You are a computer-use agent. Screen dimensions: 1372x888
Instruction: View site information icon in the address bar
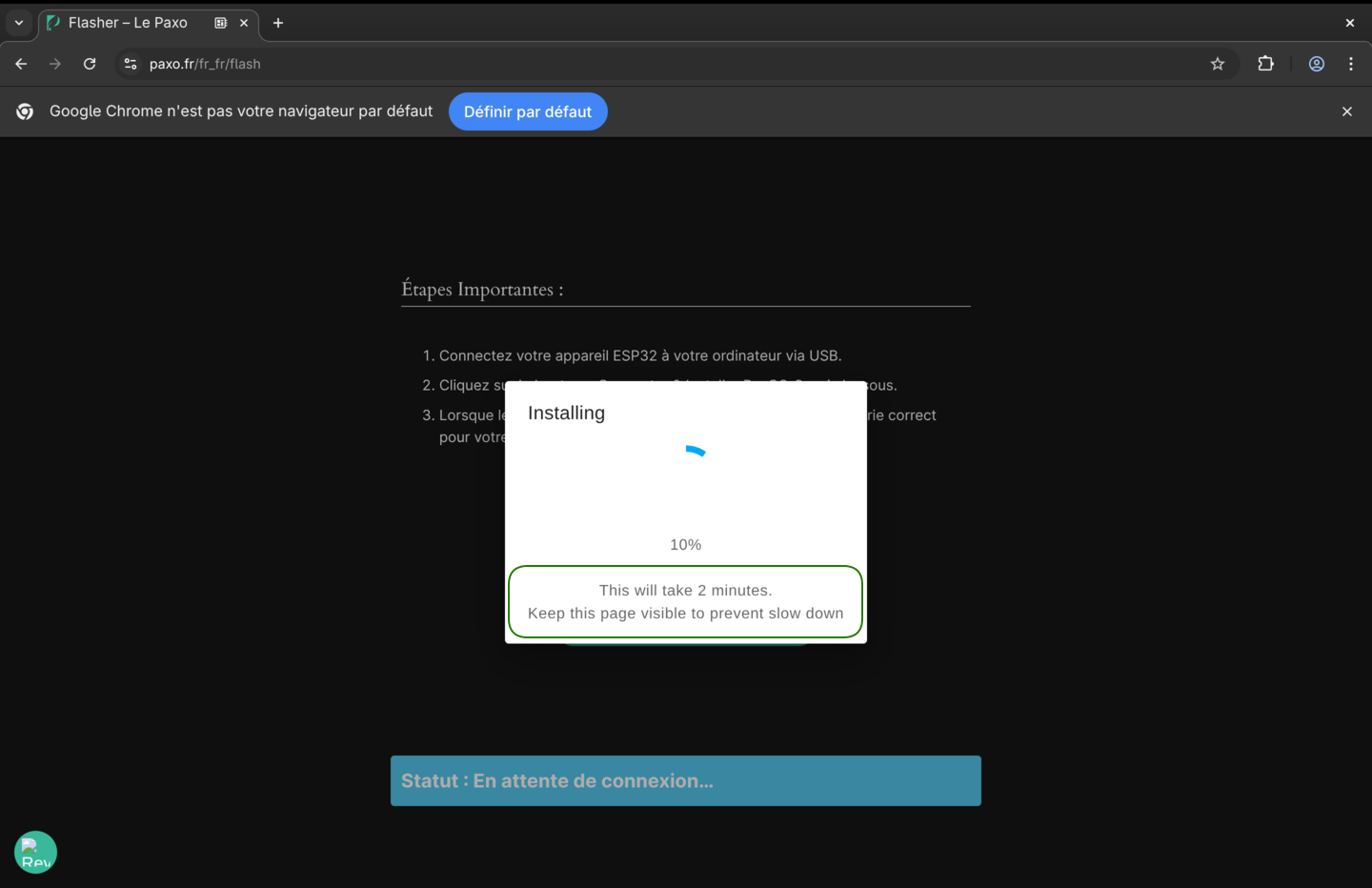coord(129,64)
